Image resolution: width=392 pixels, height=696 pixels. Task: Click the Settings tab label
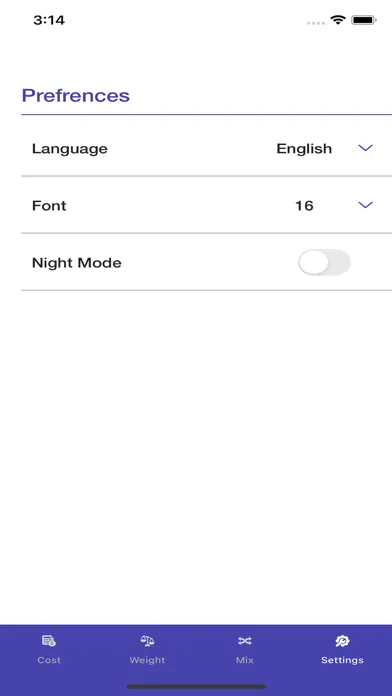(342, 660)
